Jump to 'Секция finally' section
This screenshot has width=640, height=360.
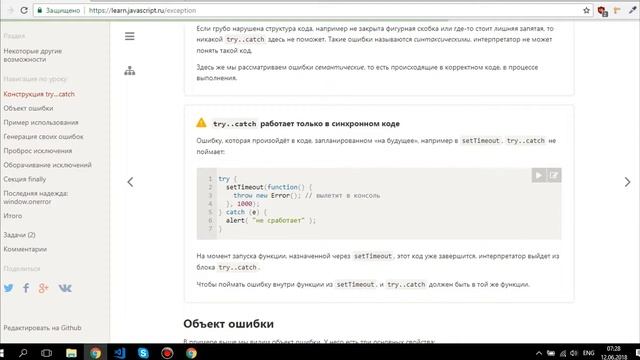(24, 179)
